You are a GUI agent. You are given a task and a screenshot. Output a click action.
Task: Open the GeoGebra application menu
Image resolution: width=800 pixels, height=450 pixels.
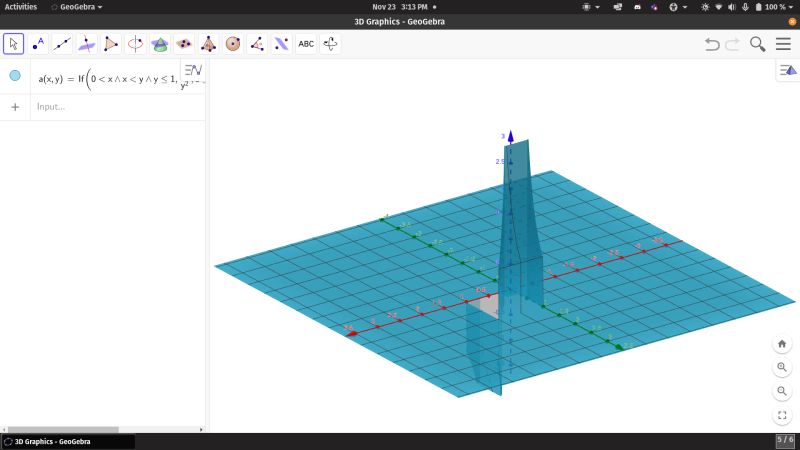pos(77,7)
